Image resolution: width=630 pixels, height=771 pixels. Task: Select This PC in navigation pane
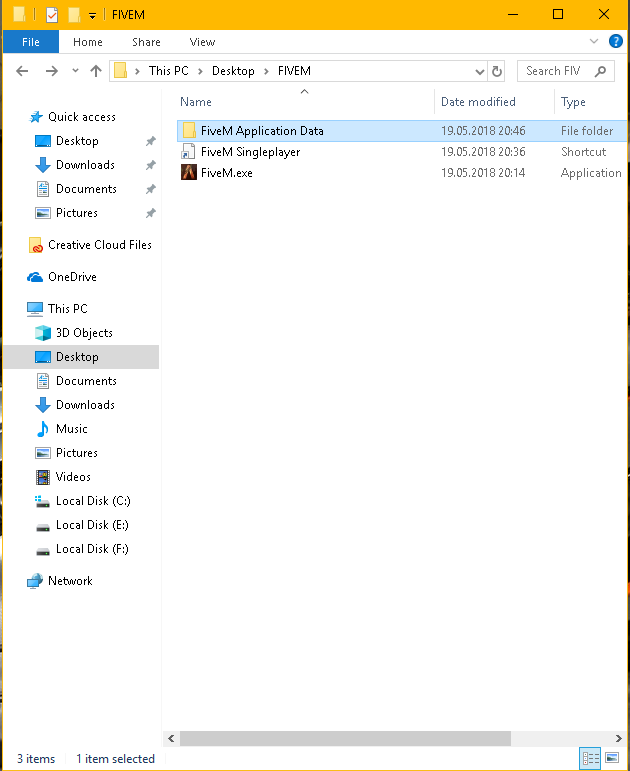click(x=58, y=309)
